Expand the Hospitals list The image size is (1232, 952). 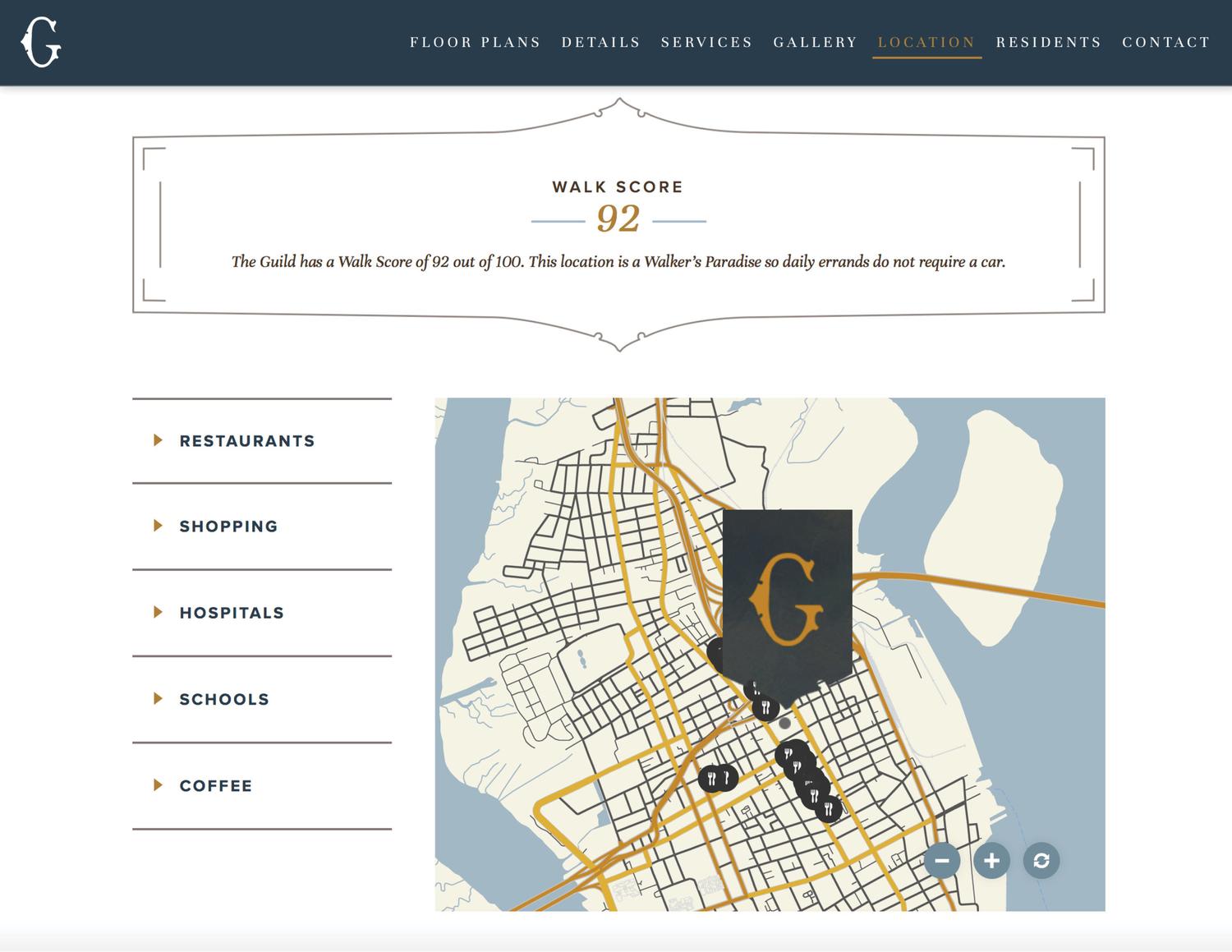tap(232, 613)
